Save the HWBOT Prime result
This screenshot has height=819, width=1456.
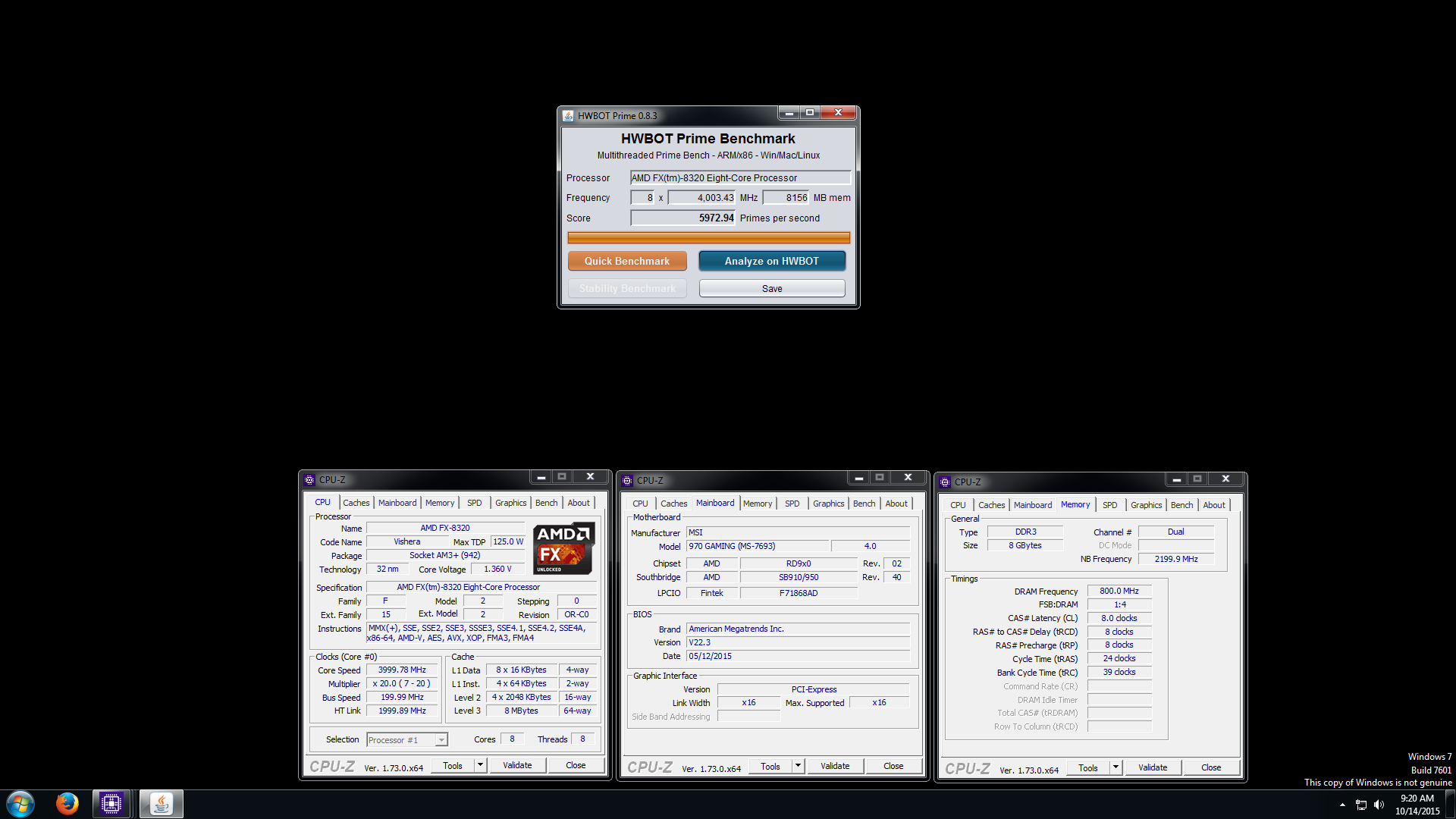[772, 289]
